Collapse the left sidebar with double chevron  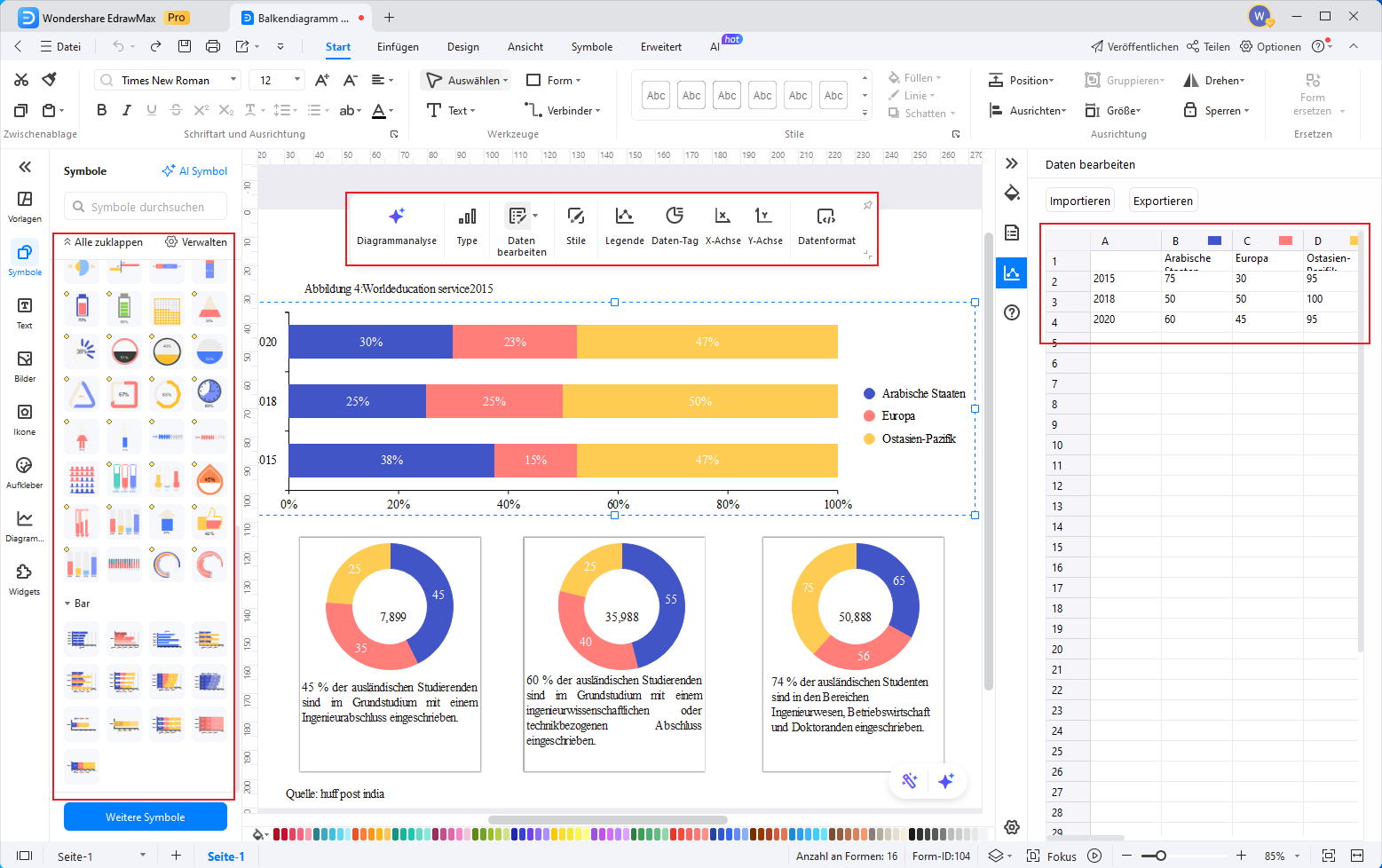coord(25,167)
